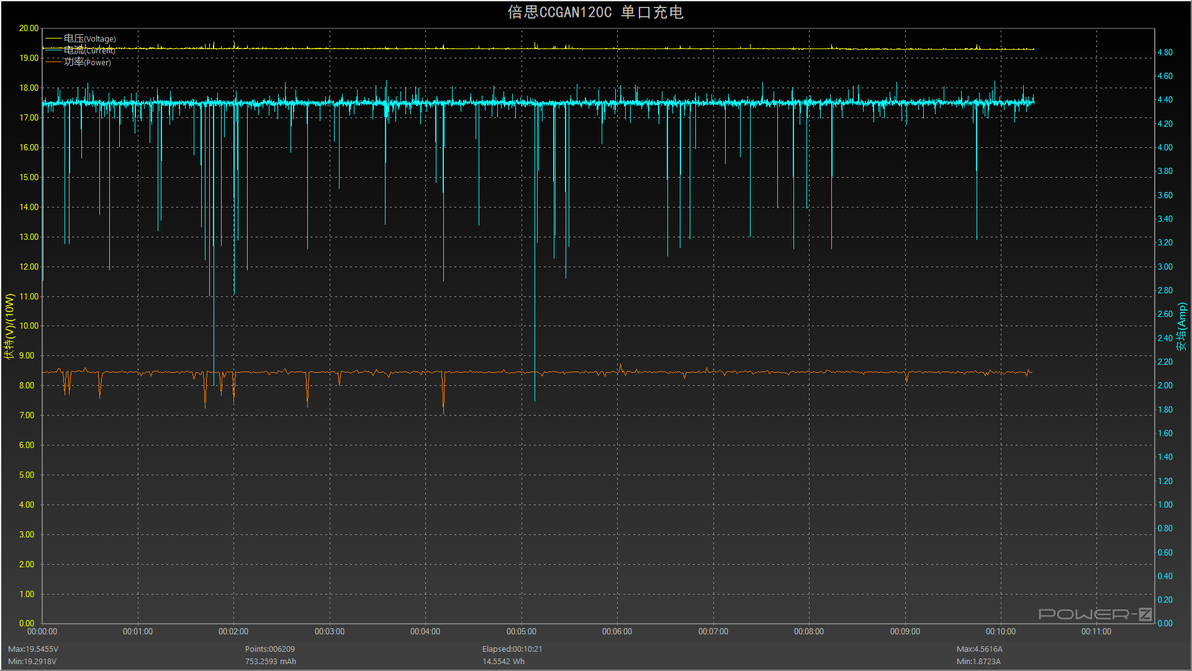
Task: Select the 753.2593 mAh capacity reading
Action: tap(271, 662)
